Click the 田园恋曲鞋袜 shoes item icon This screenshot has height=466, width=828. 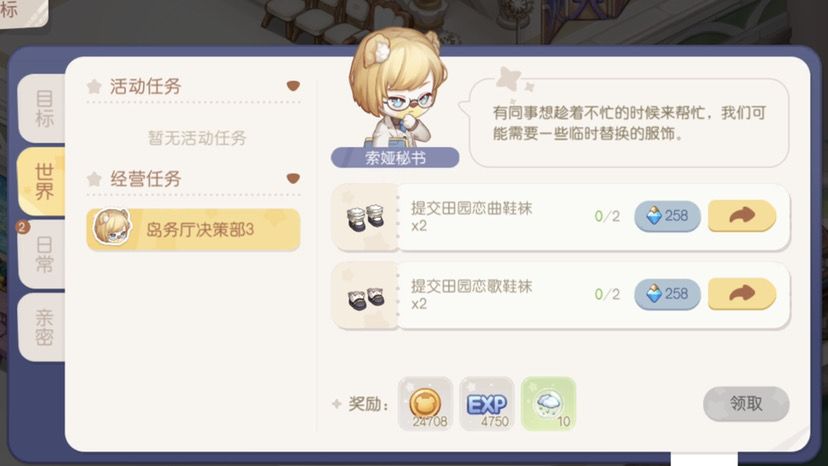point(365,217)
